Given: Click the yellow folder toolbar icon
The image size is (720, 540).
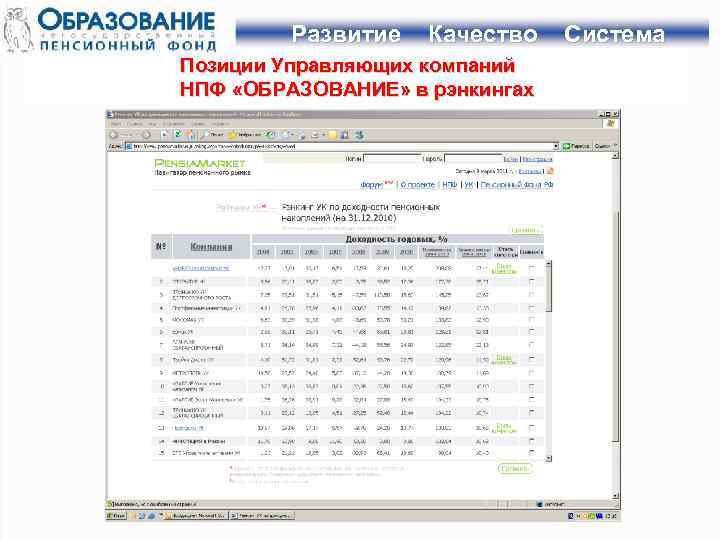Looking at the screenshot, I should 332,135.
